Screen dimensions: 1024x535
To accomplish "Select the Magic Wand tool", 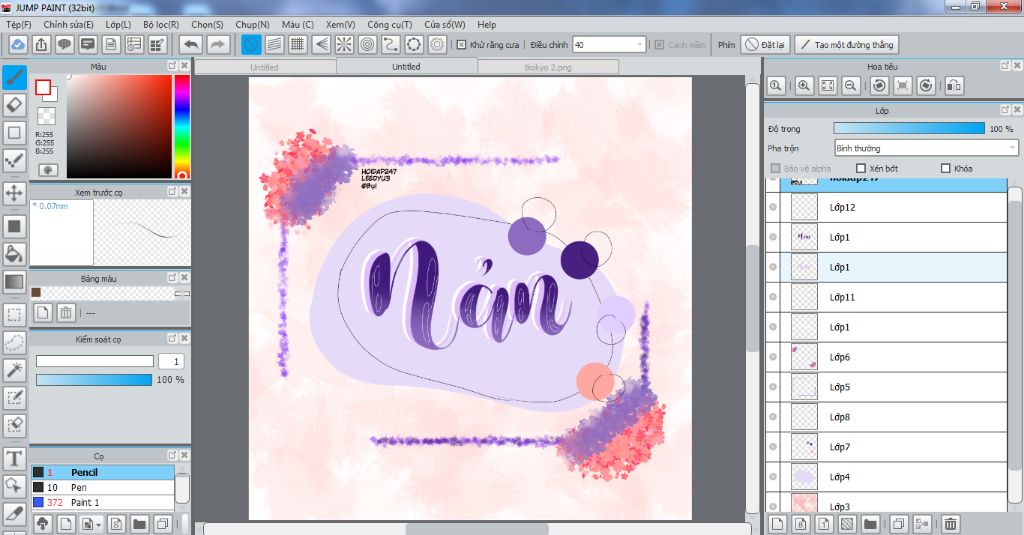I will pos(14,370).
